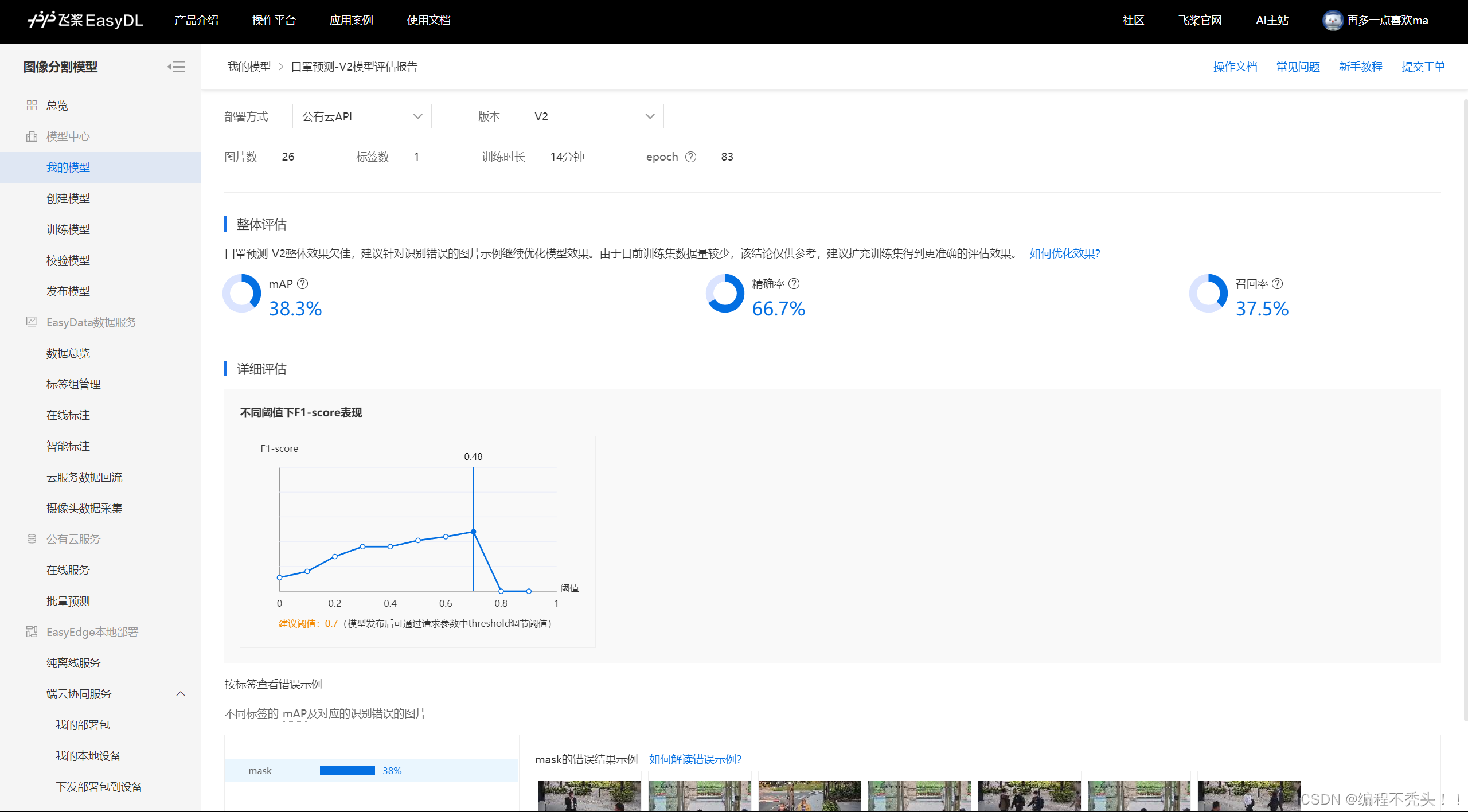Collapse the 图像分割模型 sidebar panel
Viewport: 1468px width, 812px height.
[177, 67]
